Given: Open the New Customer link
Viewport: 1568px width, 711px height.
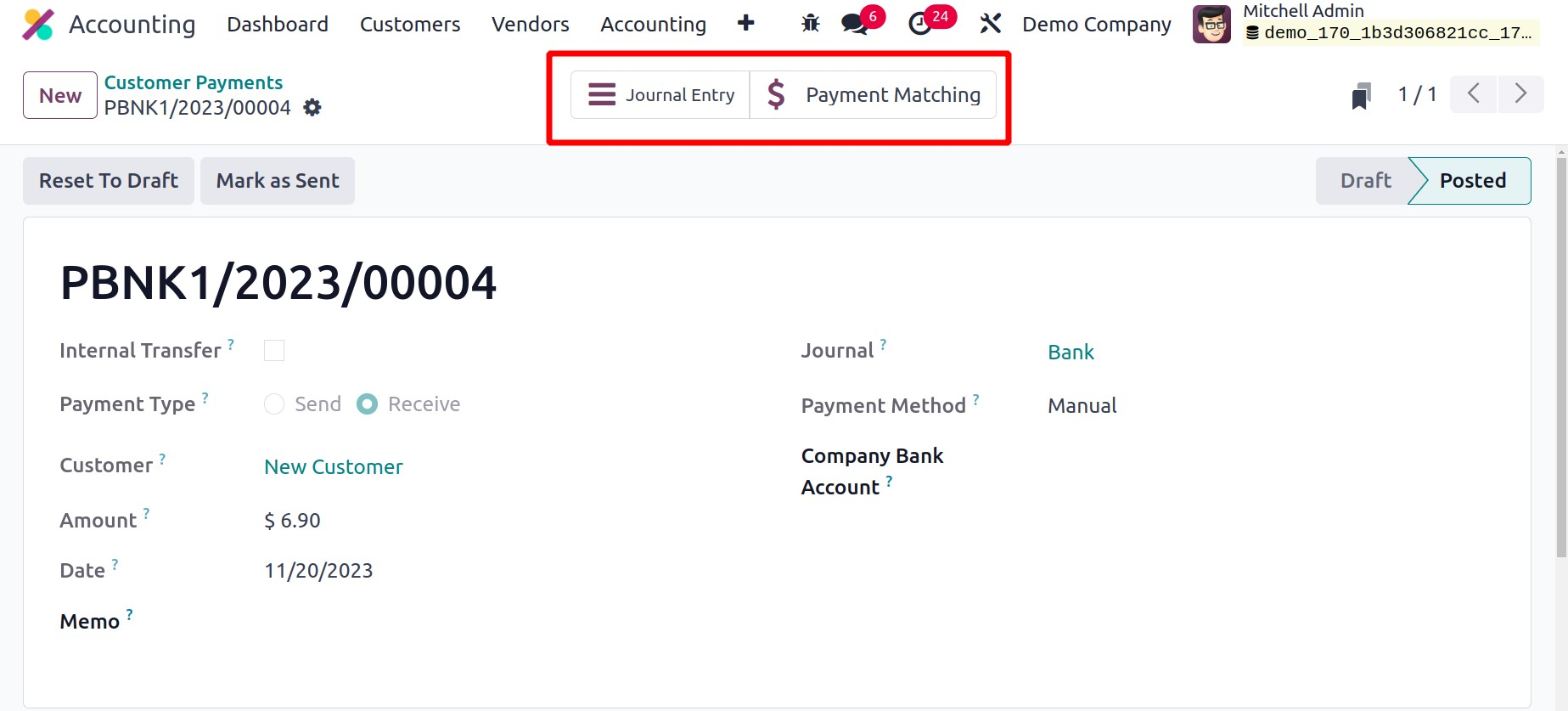Looking at the screenshot, I should (334, 467).
